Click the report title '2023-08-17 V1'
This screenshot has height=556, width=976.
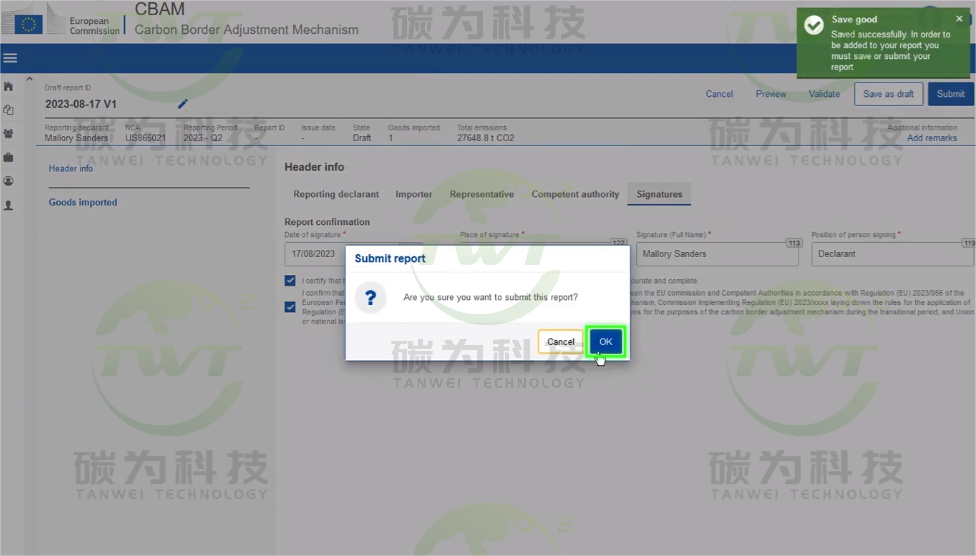coord(81,105)
